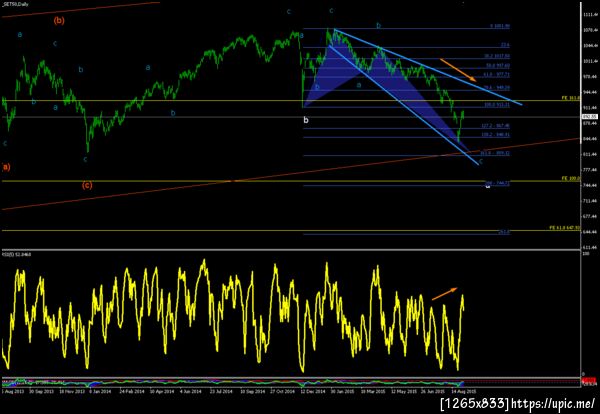Image resolution: width=600 pixels, height=414 pixels.
Task: Click the 12 Dec 2014 date label
Action: 312,392
